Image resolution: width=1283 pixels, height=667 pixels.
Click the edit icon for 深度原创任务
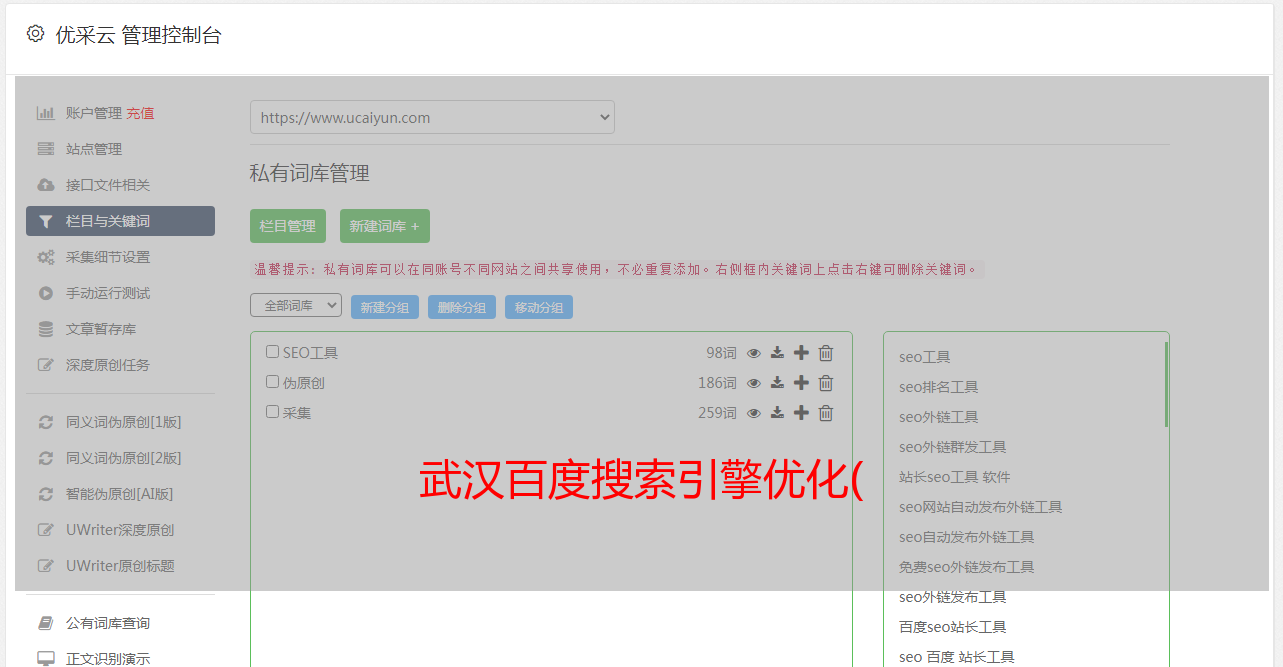[x=46, y=365]
